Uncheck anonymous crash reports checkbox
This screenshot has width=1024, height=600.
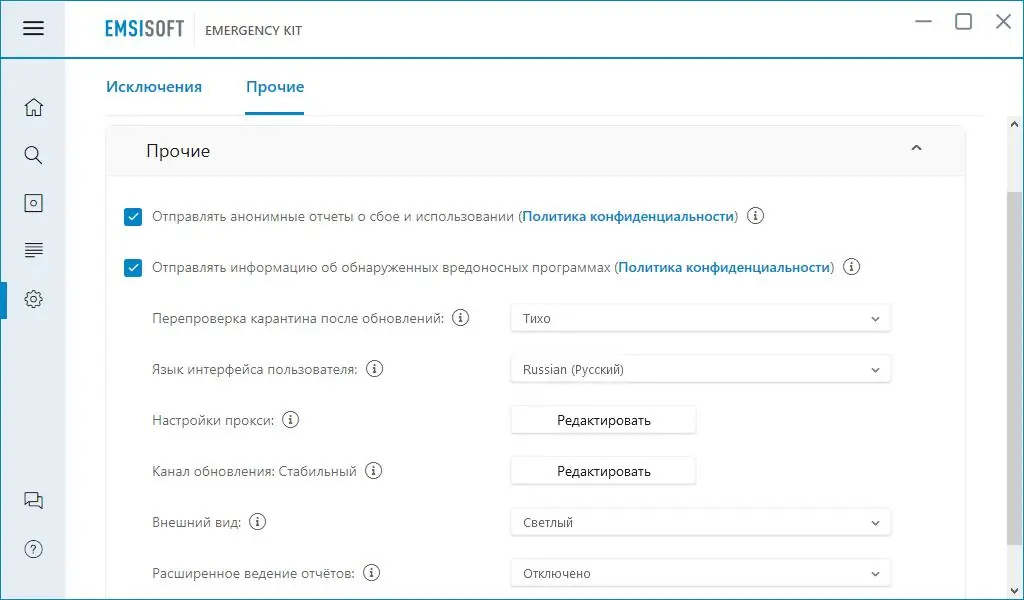tap(133, 217)
